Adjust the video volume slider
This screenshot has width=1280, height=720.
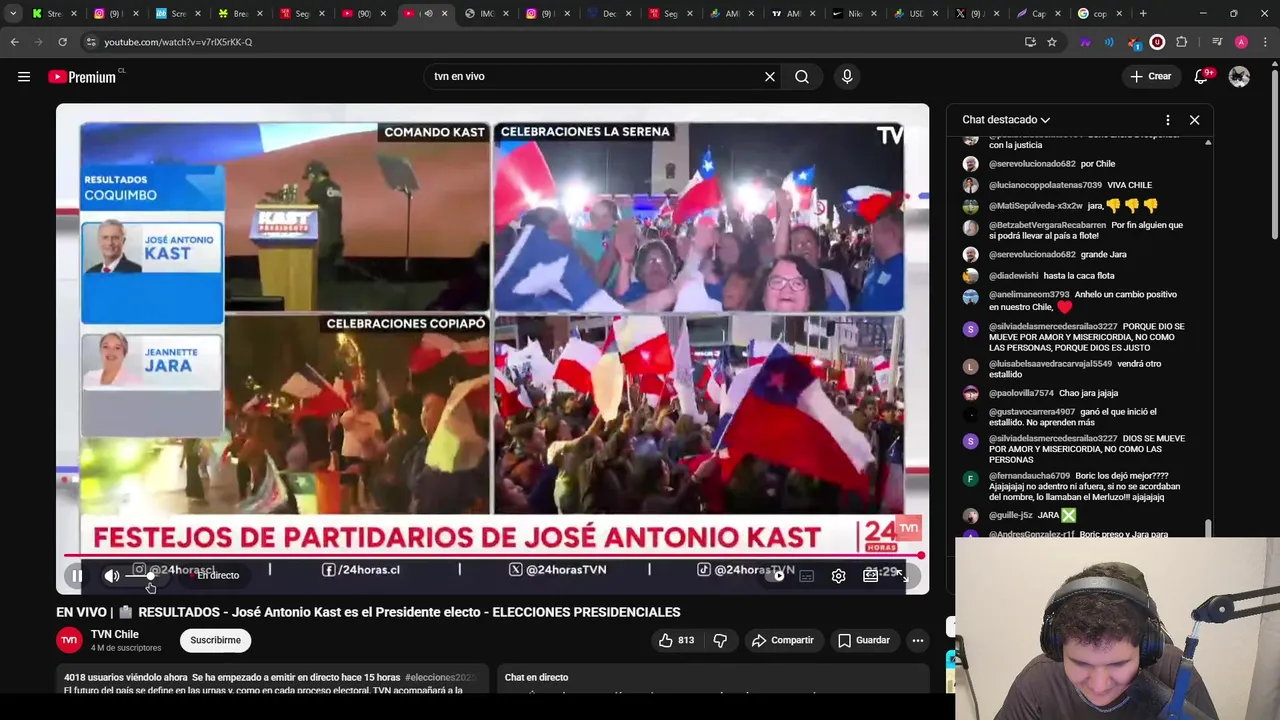click(140, 576)
